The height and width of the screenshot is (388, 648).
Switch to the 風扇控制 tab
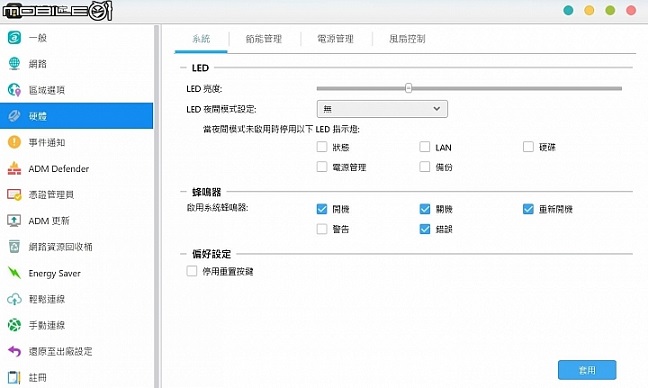[407, 39]
